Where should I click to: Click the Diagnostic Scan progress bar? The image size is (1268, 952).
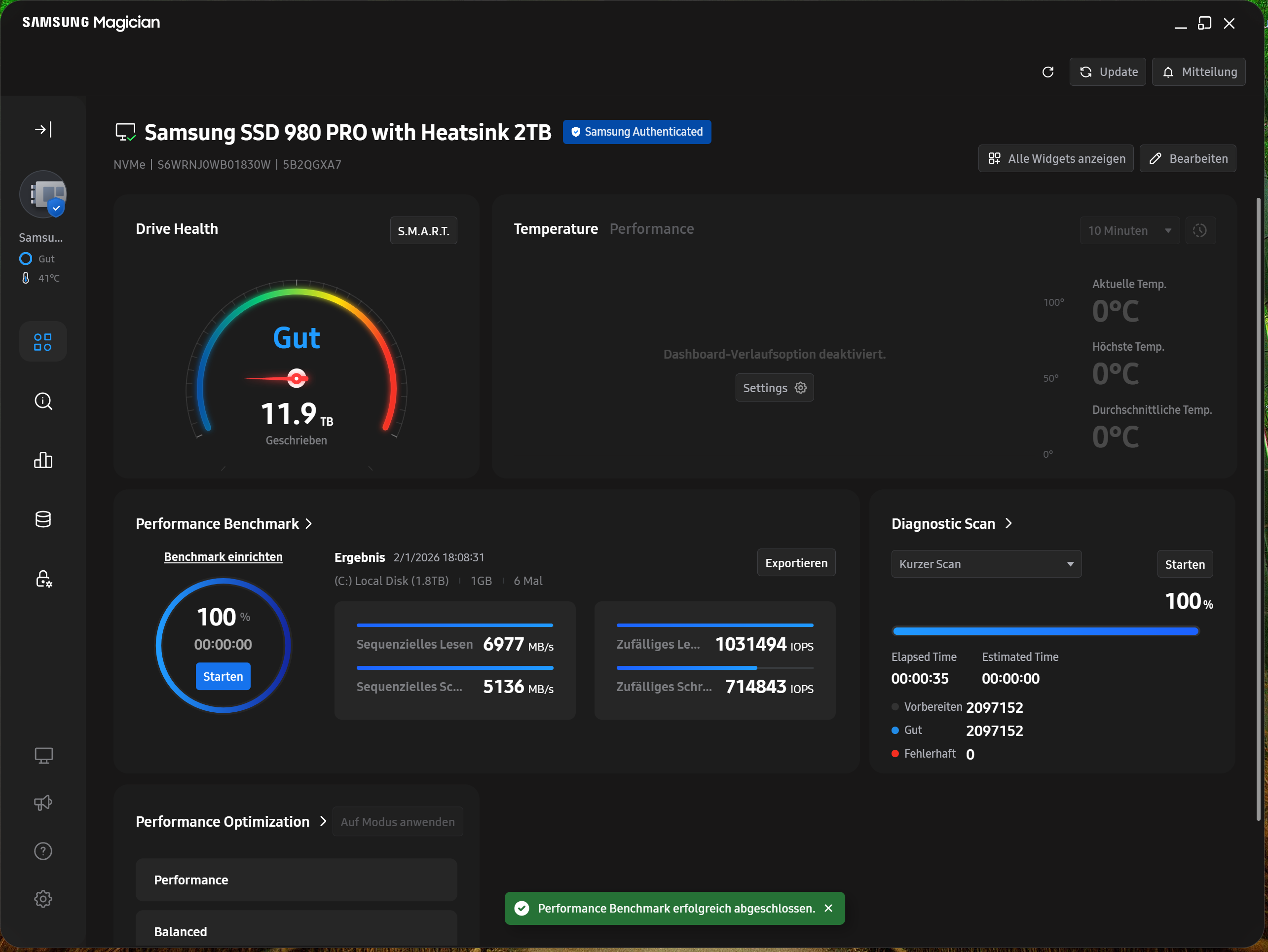point(1045,631)
